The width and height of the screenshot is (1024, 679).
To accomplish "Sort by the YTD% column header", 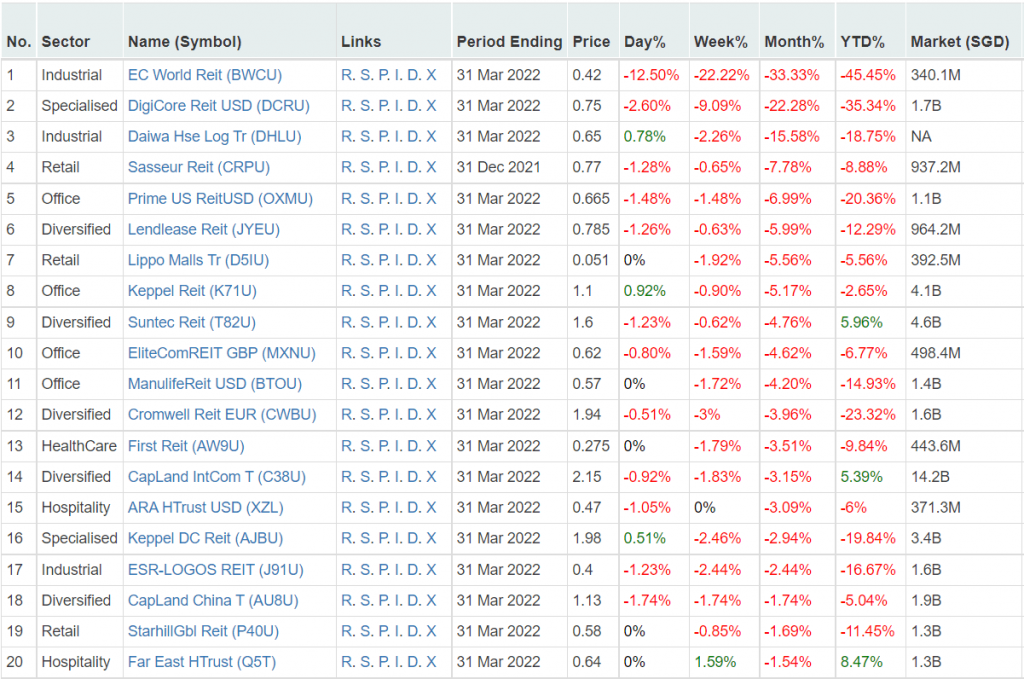I will tap(862, 42).
